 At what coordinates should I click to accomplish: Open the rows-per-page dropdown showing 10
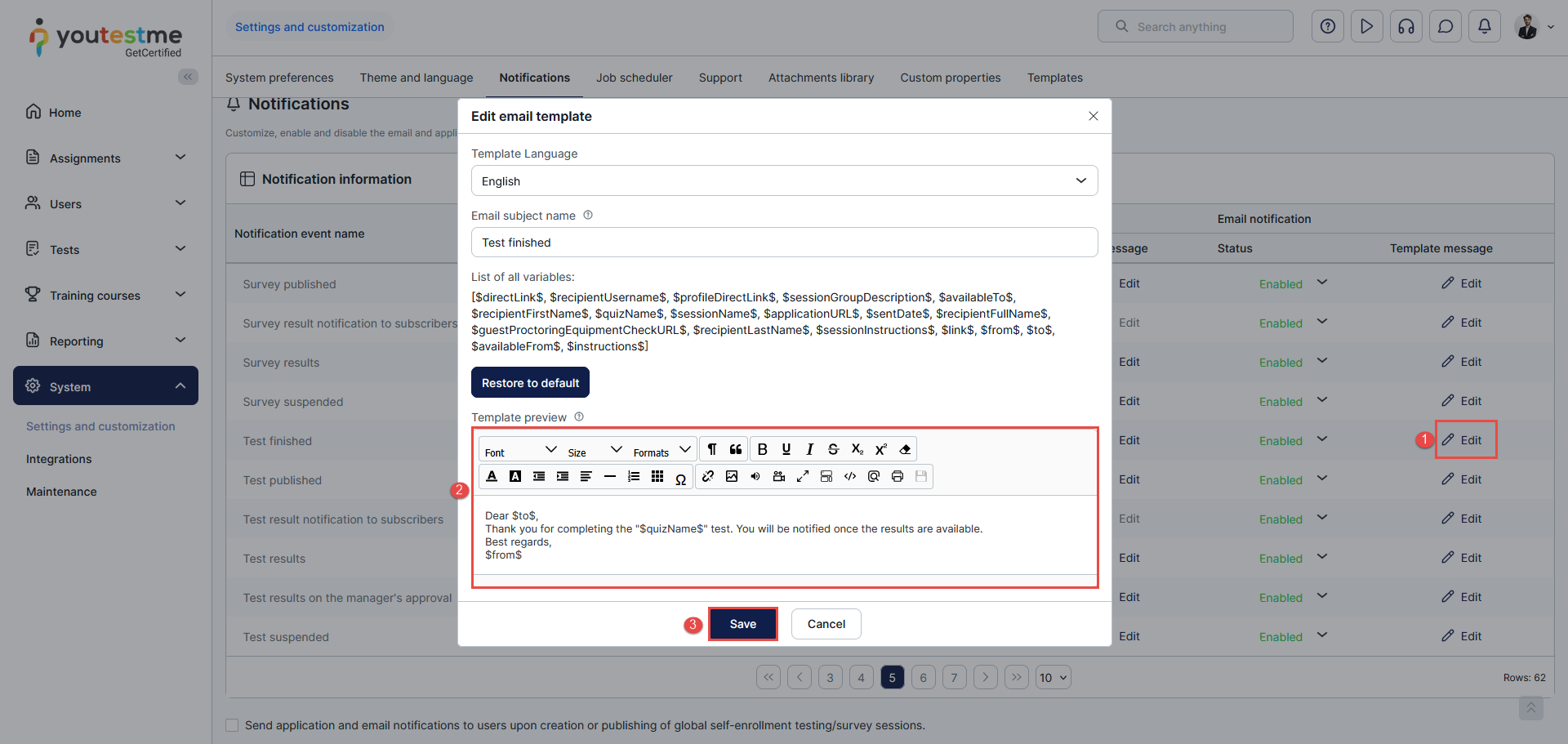(x=1053, y=677)
